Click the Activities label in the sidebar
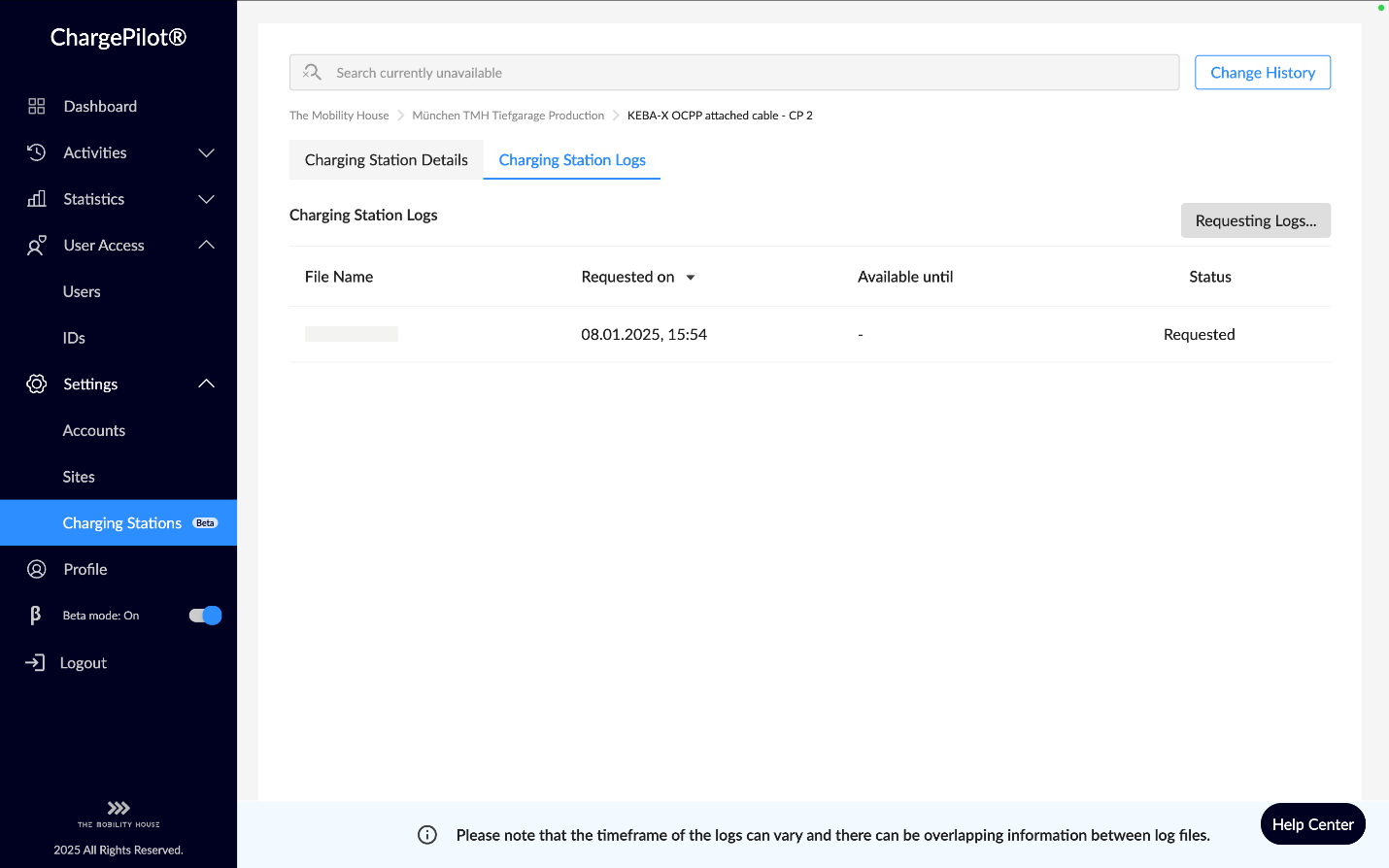The height and width of the screenshot is (868, 1389). pos(95,152)
